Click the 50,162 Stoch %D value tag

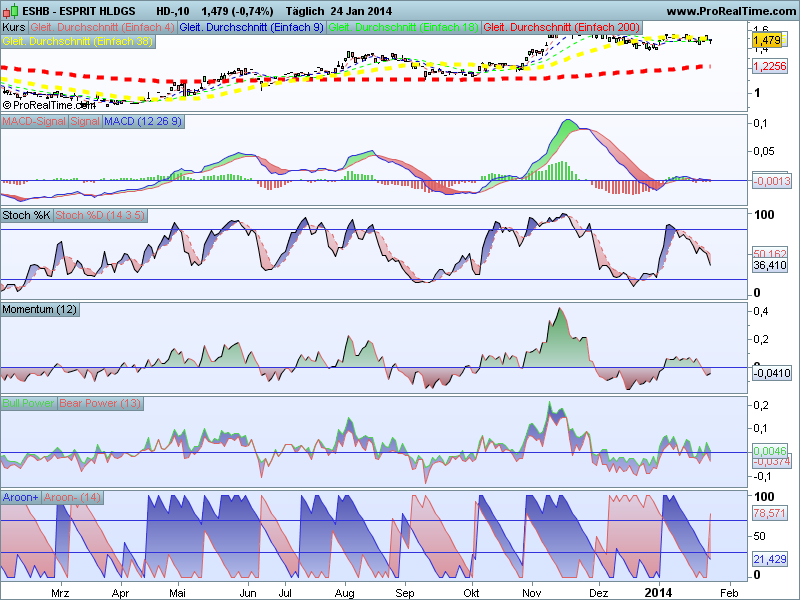(x=770, y=253)
